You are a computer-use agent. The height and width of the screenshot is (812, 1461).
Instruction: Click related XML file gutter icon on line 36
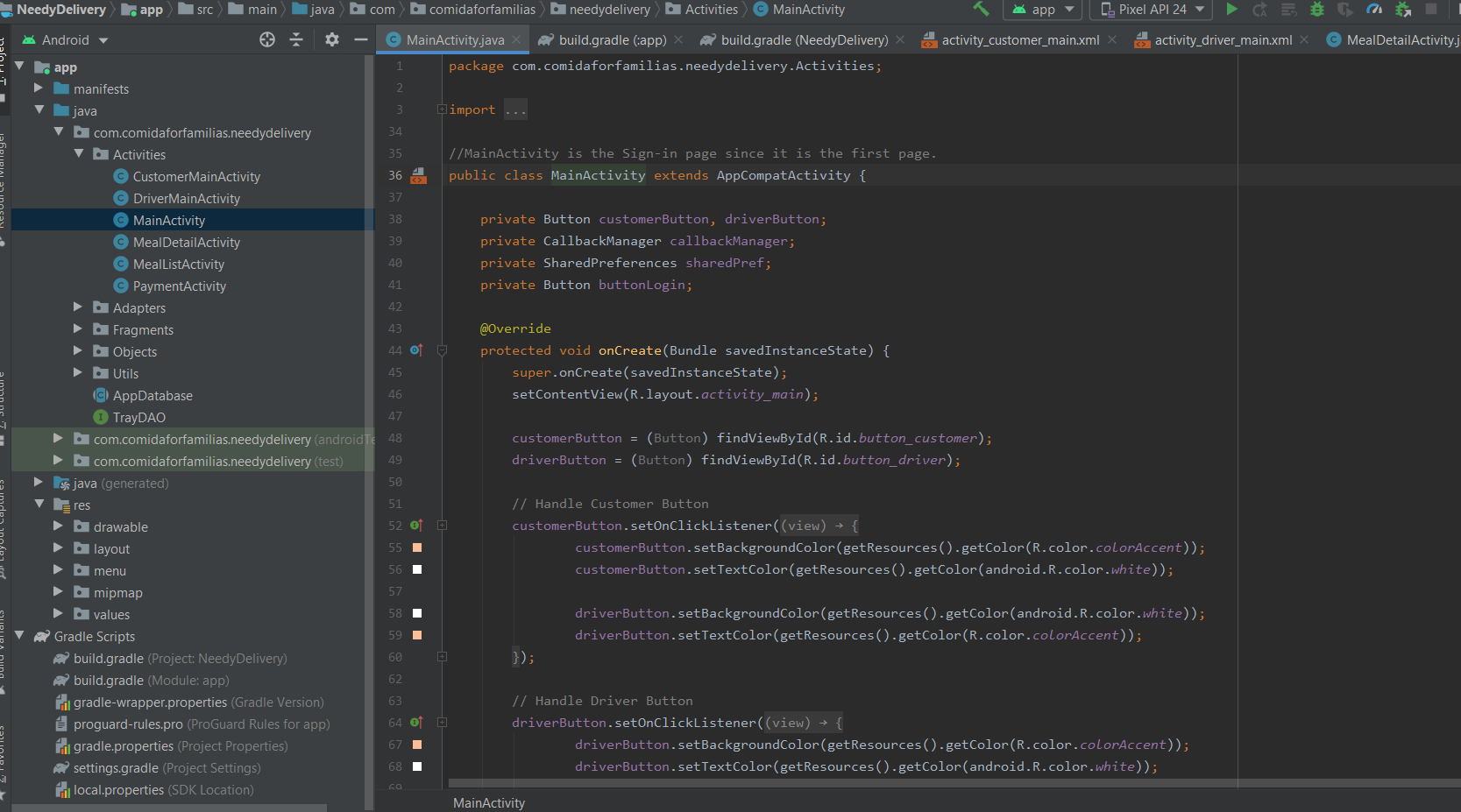pos(418,176)
